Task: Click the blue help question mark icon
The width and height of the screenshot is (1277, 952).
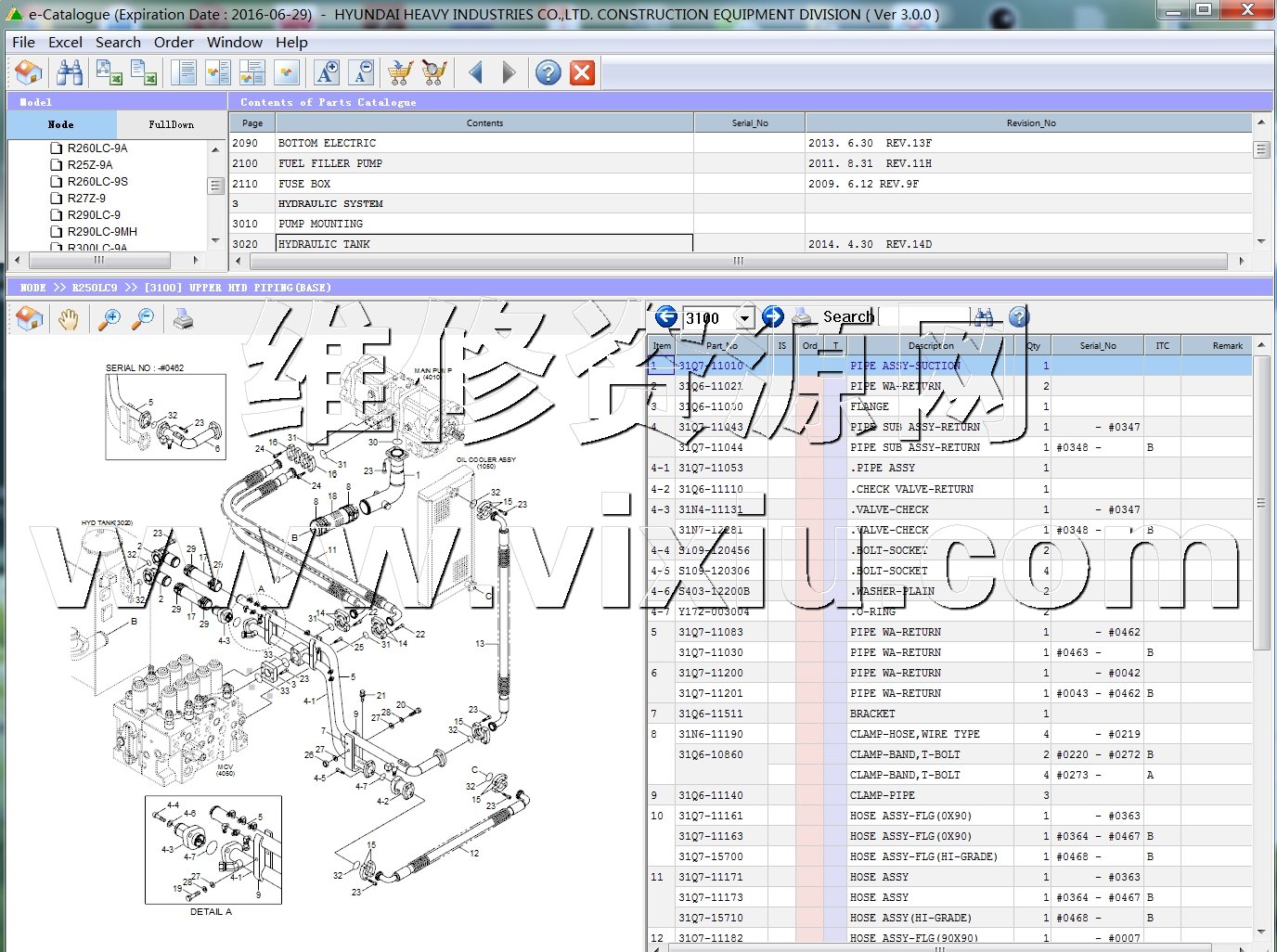Action: pos(548,72)
